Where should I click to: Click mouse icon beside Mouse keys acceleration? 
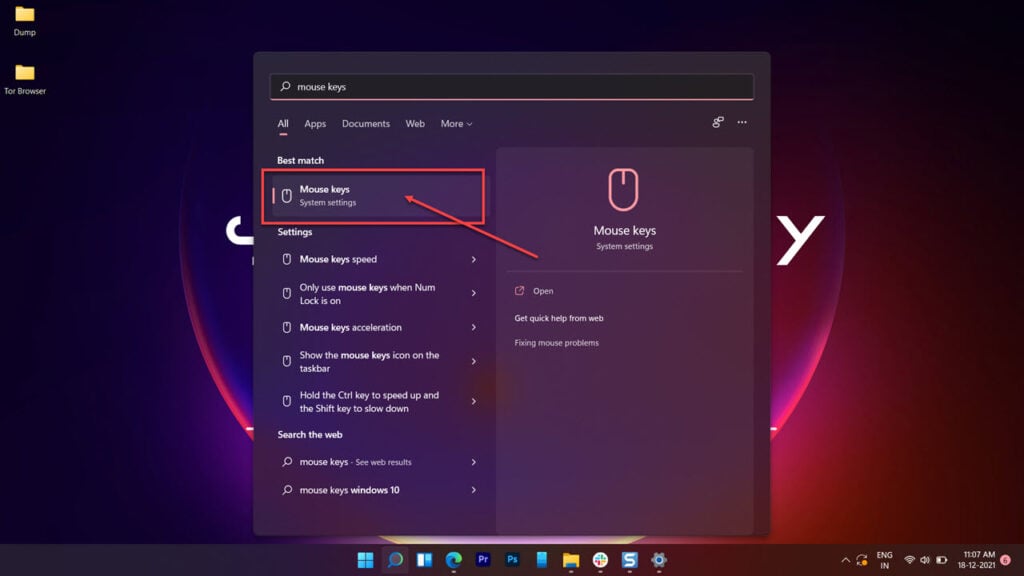pos(287,327)
